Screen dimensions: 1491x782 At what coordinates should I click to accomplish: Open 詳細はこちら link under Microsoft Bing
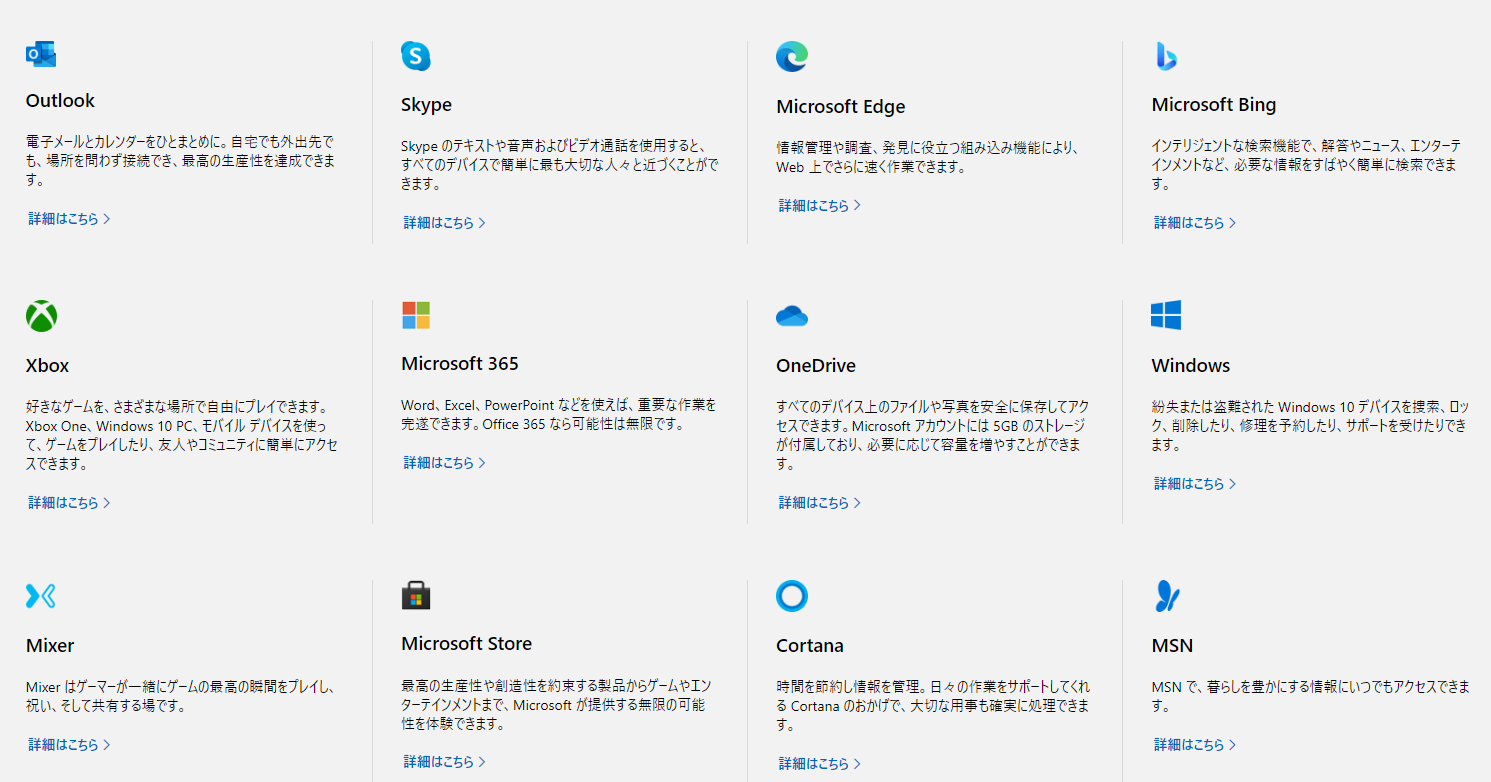point(1195,222)
